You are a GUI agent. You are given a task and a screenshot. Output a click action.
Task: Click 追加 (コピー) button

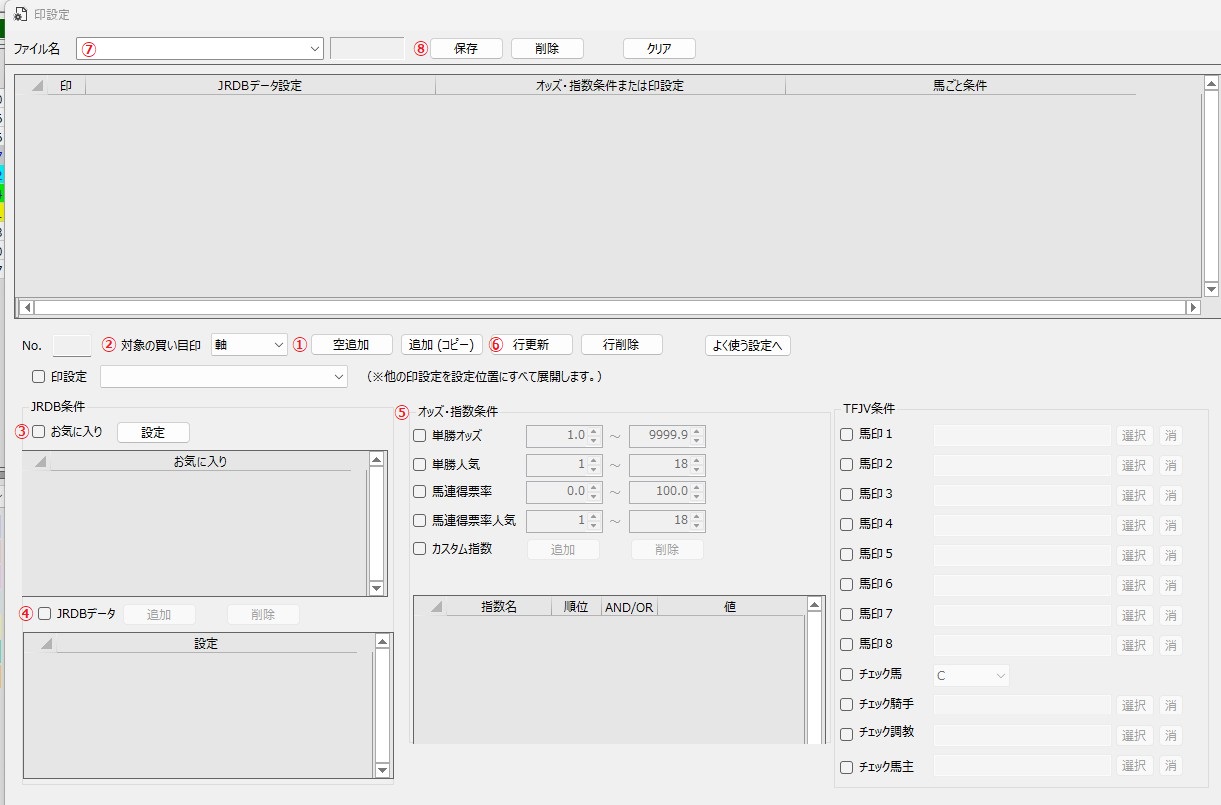point(442,345)
